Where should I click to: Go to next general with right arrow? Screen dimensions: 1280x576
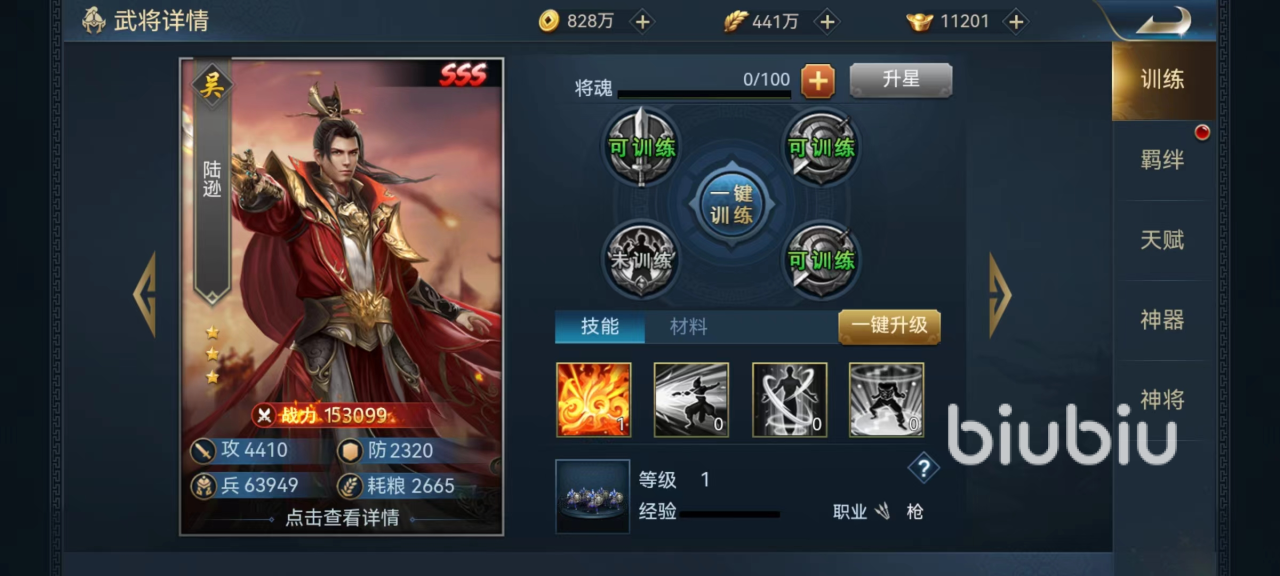[1000, 295]
